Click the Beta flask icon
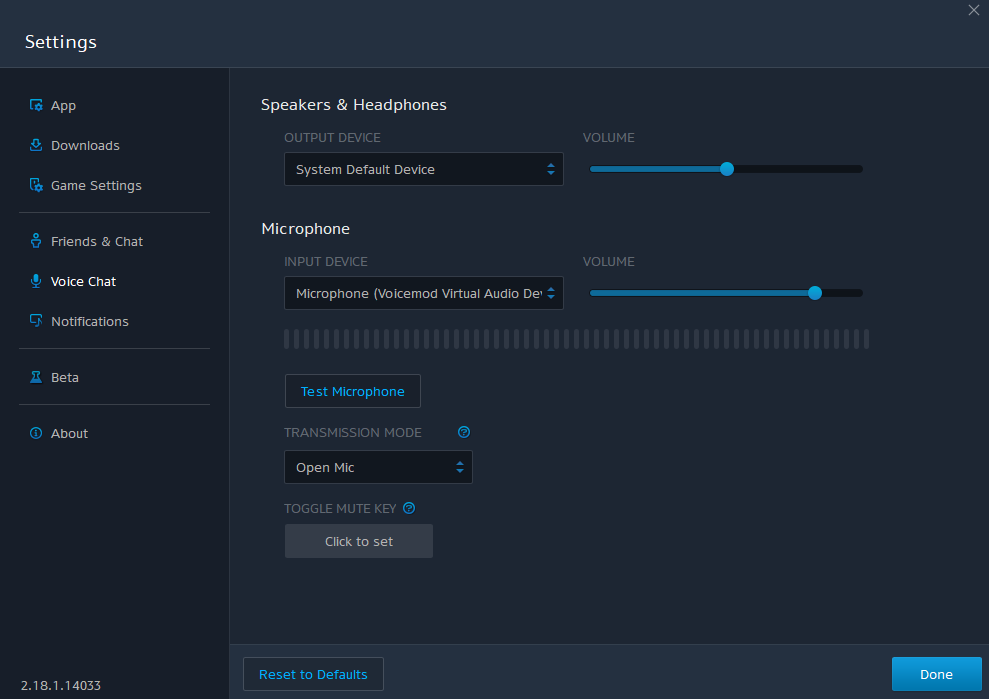This screenshot has width=989, height=699. click(x=36, y=377)
